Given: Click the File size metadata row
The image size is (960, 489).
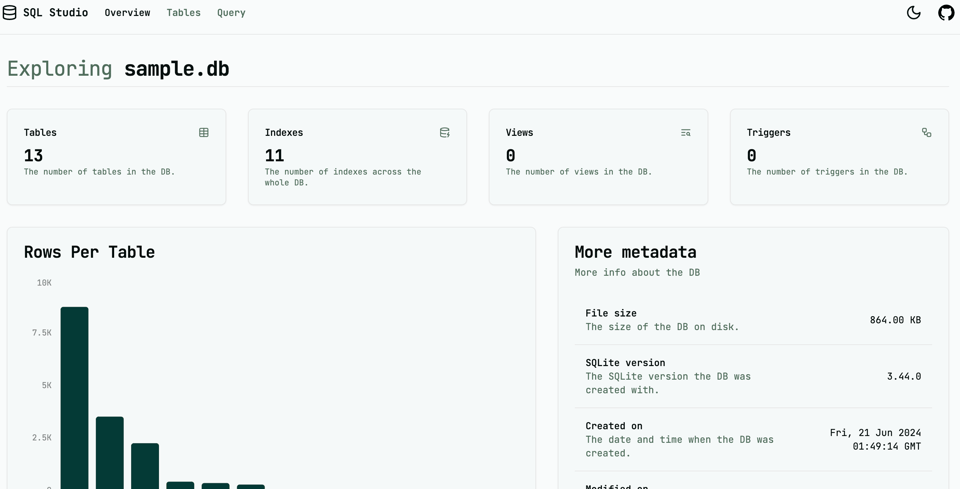Looking at the screenshot, I should [753, 320].
